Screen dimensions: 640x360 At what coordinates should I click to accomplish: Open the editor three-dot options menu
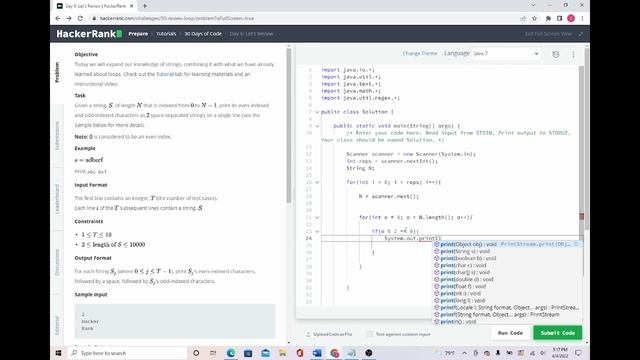[573, 54]
